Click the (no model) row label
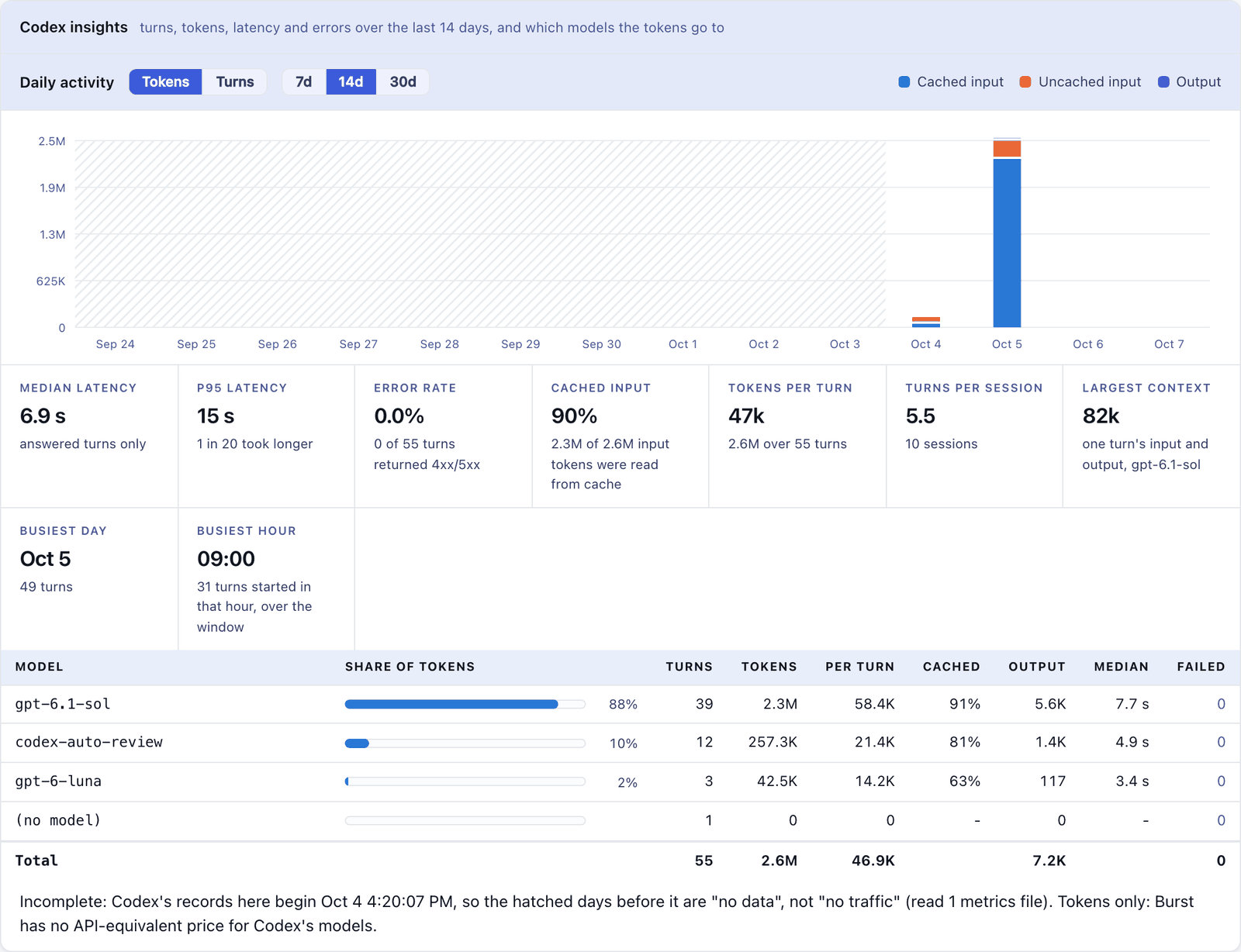The height and width of the screenshot is (952, 1241). (x=58, y=820)
